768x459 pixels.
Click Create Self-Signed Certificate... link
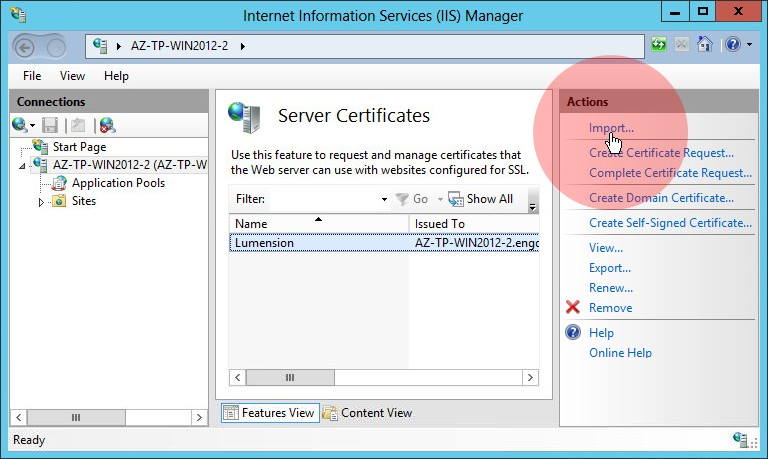tap(670, 223)
